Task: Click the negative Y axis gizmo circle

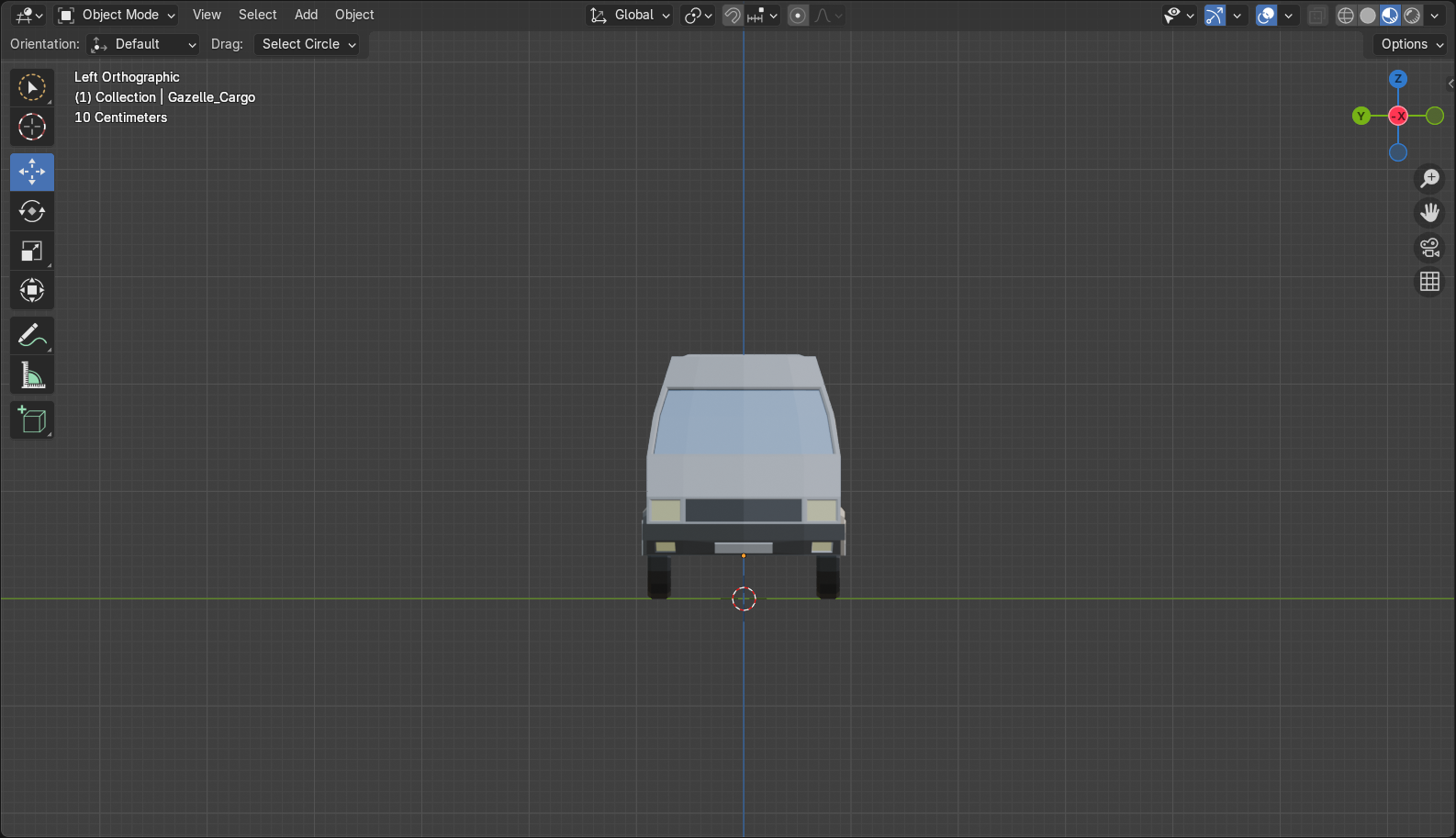Action: 1435,116
